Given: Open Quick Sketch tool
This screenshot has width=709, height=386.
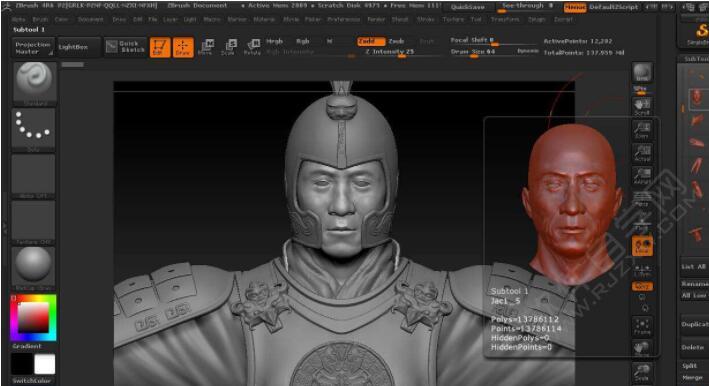Looking at the screenshot, I should pos(125,47).
